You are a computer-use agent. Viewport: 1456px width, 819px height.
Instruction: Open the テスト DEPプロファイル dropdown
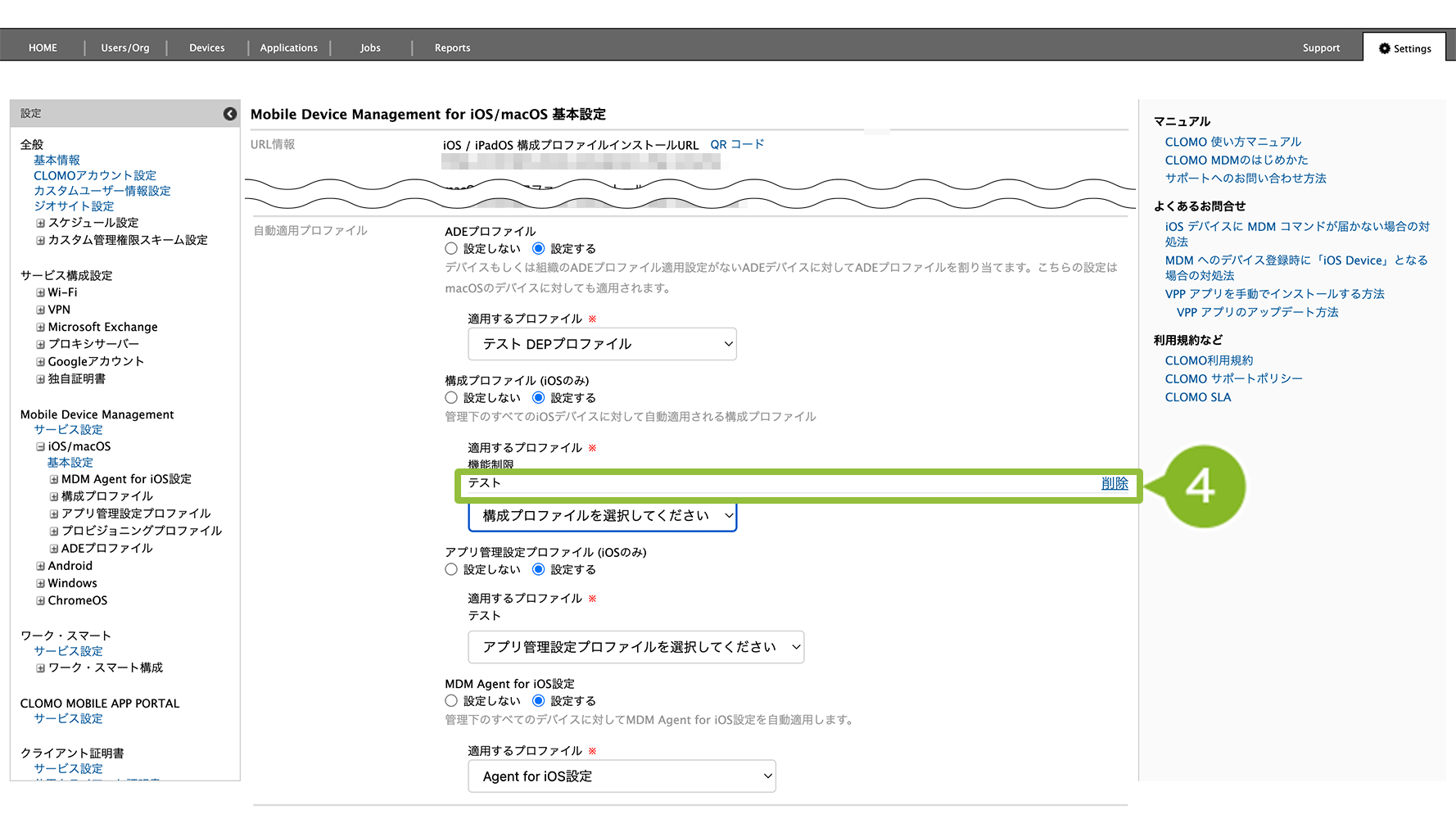pos(602,344)
